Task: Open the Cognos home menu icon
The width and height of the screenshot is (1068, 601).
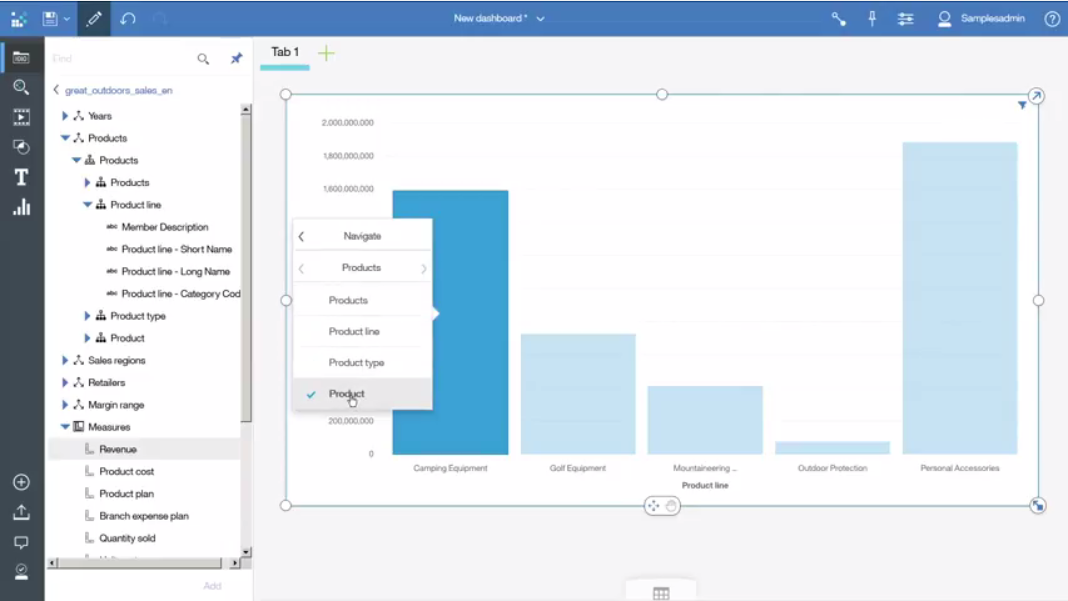Action: coord(18,19)
